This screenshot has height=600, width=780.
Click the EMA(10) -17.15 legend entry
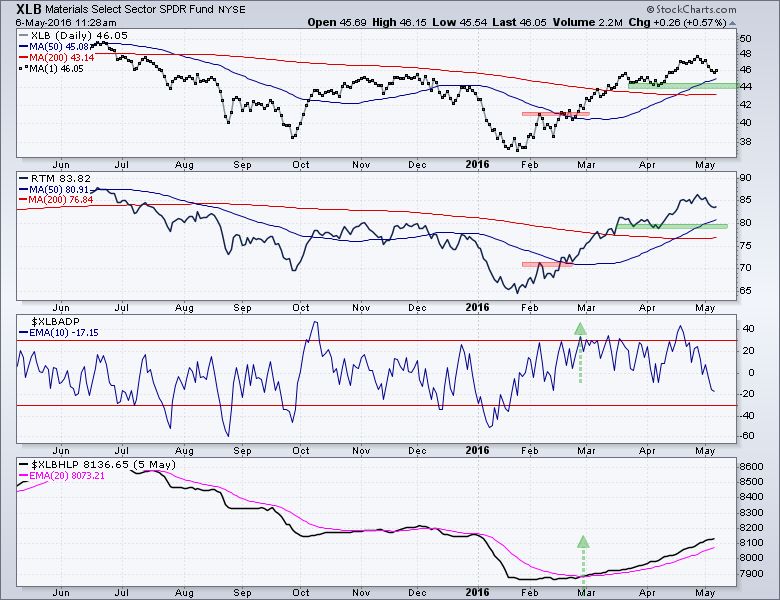pyautogui.click(x=59, y=332)
